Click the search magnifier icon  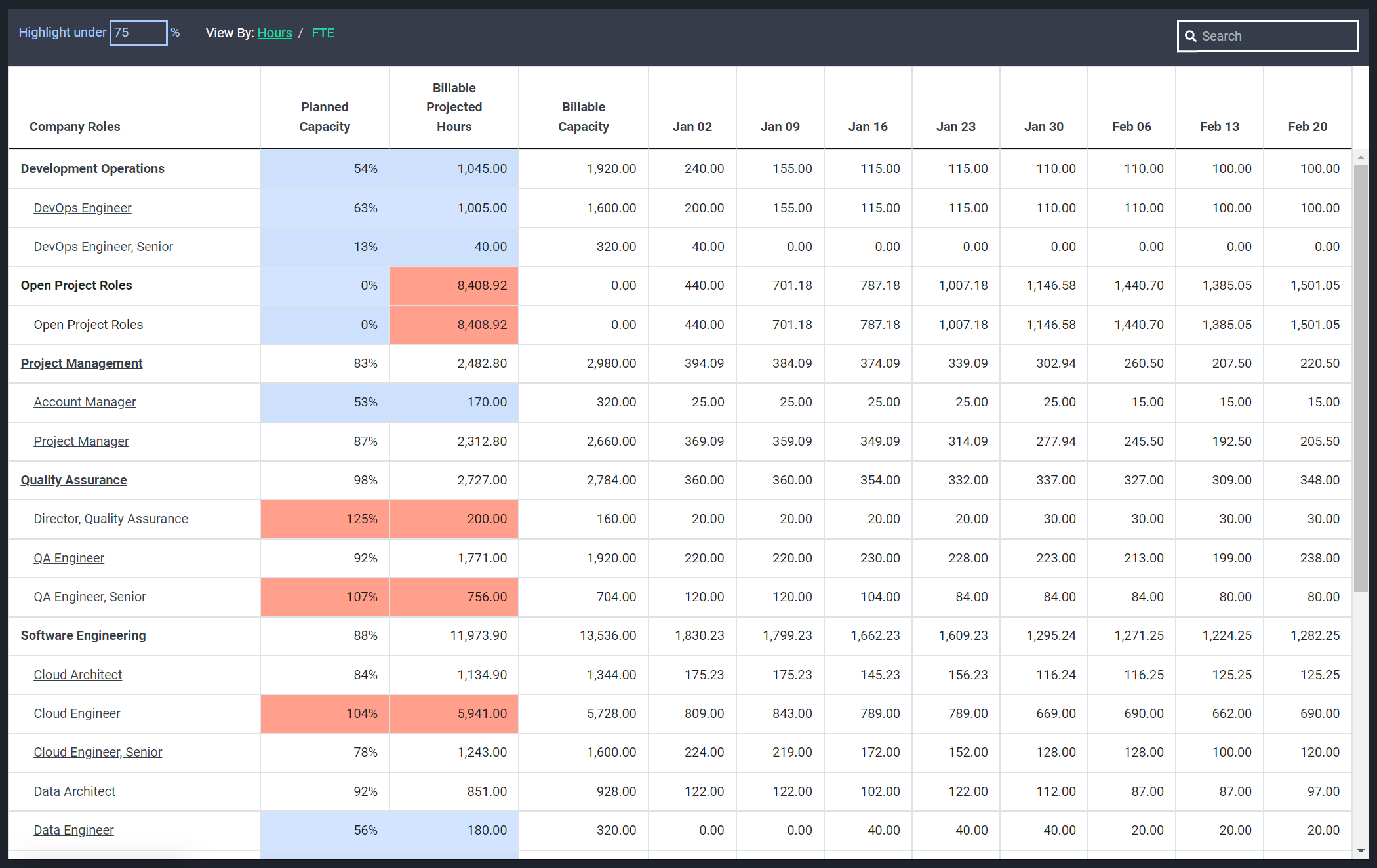coord(1190,36)
